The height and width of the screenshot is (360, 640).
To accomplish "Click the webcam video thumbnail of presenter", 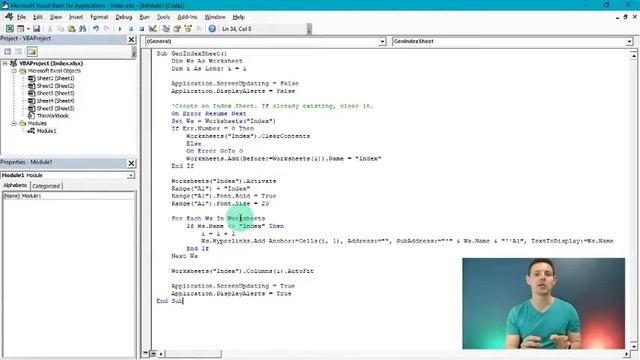I will pyautogui.click(x=543, y=303).
